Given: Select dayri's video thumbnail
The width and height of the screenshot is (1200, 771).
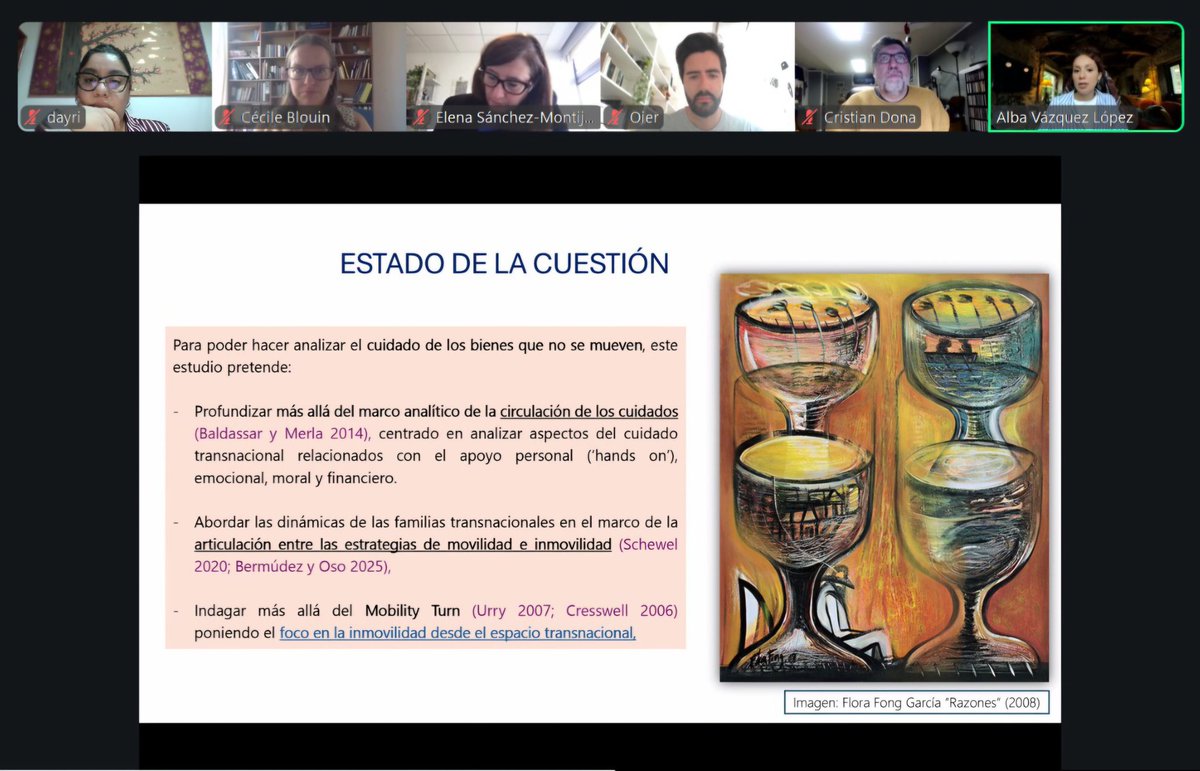Looking at the screenshot, I should tap(115, 77).
